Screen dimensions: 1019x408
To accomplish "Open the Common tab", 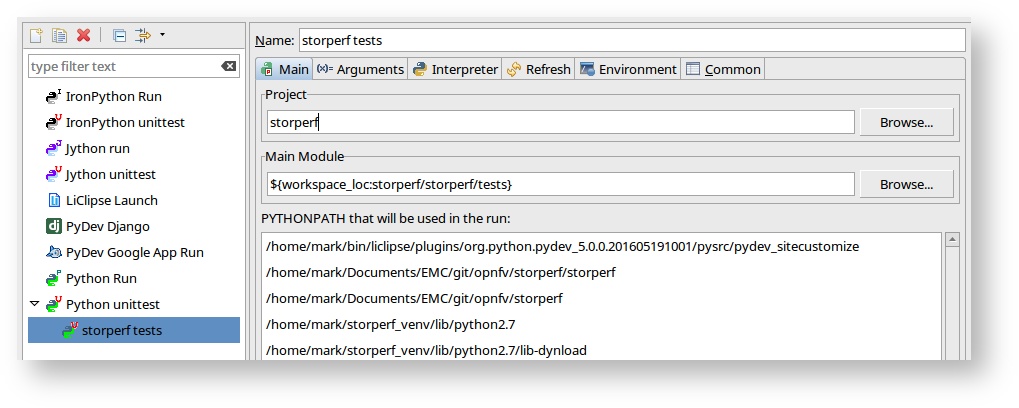I will pos(724,69).
